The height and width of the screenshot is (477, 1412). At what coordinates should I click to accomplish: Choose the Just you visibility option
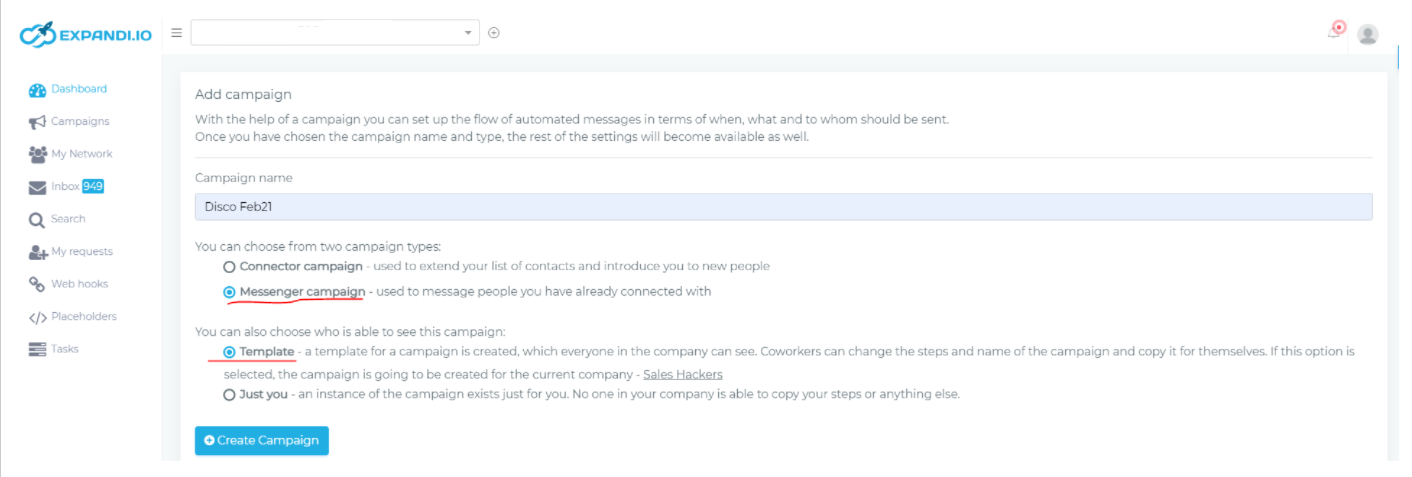click(x=229, y=395)
